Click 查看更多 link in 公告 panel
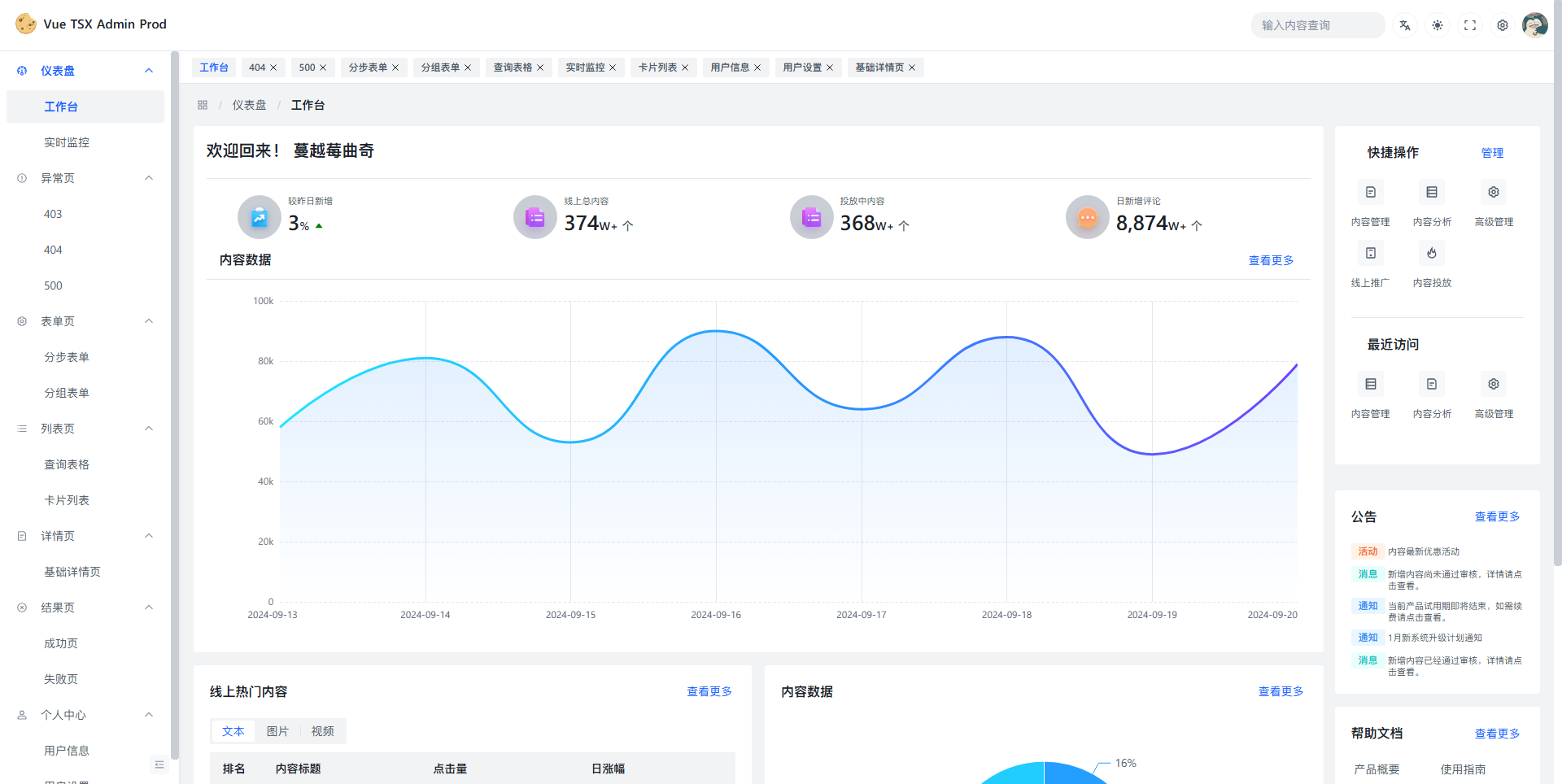 1497,516
